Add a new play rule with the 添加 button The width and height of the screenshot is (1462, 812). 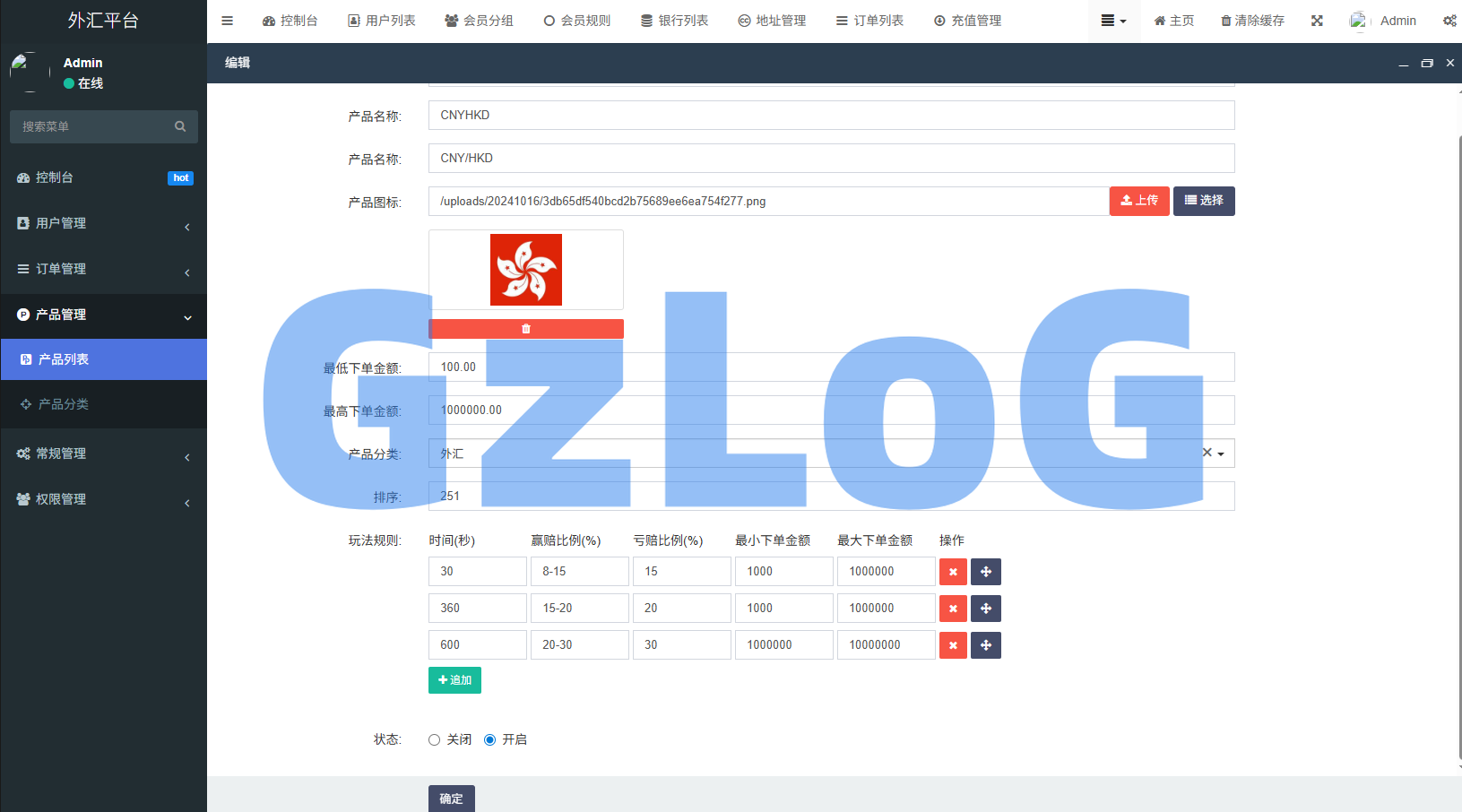[x=454, y=680]
